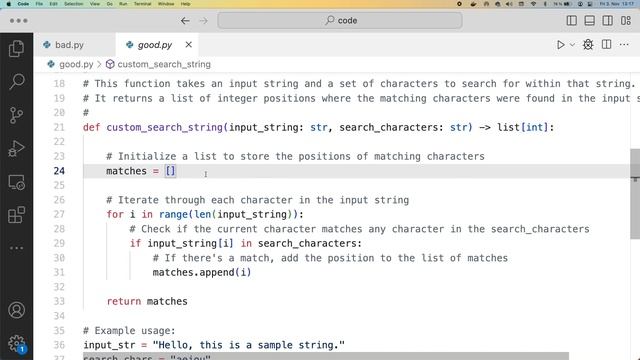Open the Help menu
This screenshot has width=640, height=360.
(185, 4)
